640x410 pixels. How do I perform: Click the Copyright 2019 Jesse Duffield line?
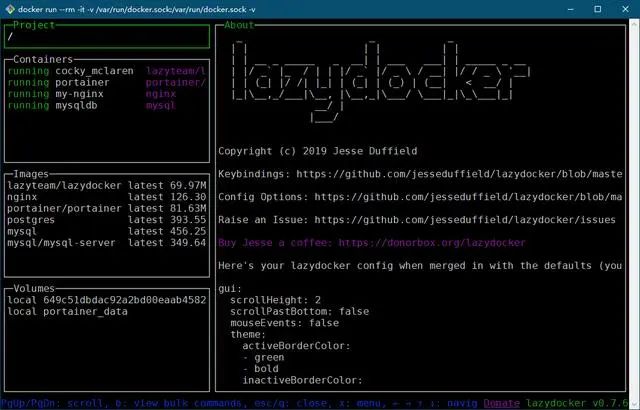(318, 151)
